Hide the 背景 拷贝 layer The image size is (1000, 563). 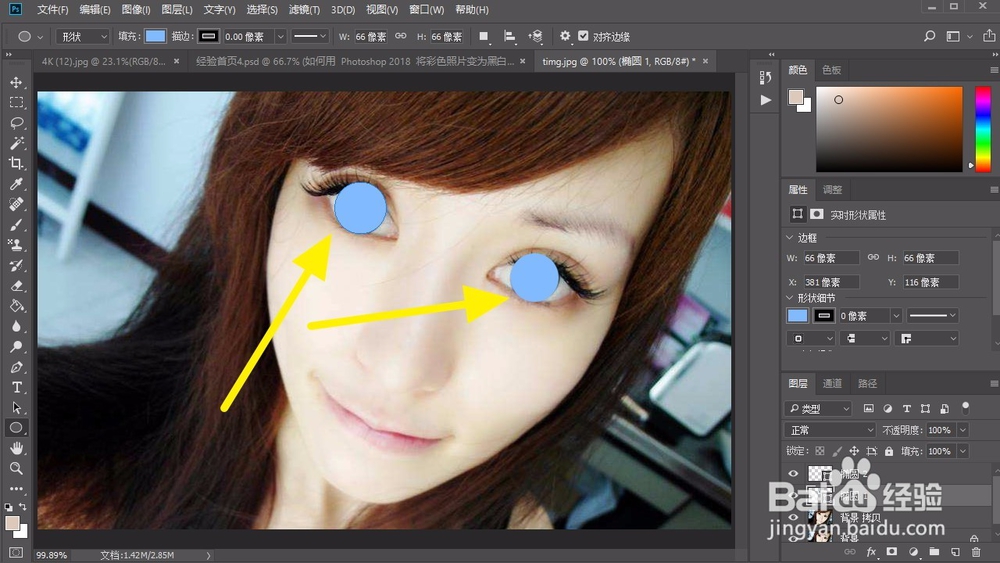pos(793,517)
